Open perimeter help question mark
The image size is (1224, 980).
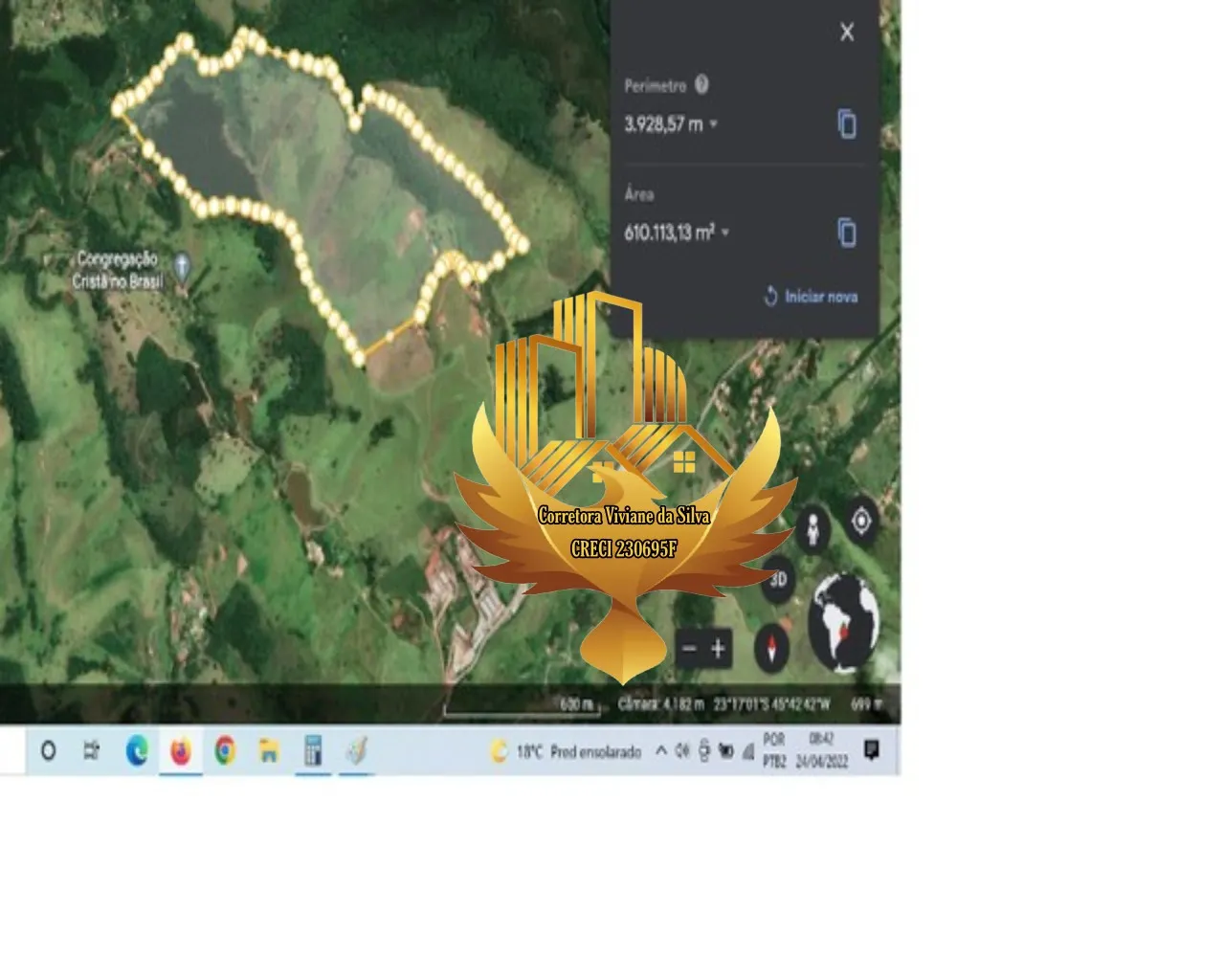coord(701,85)
